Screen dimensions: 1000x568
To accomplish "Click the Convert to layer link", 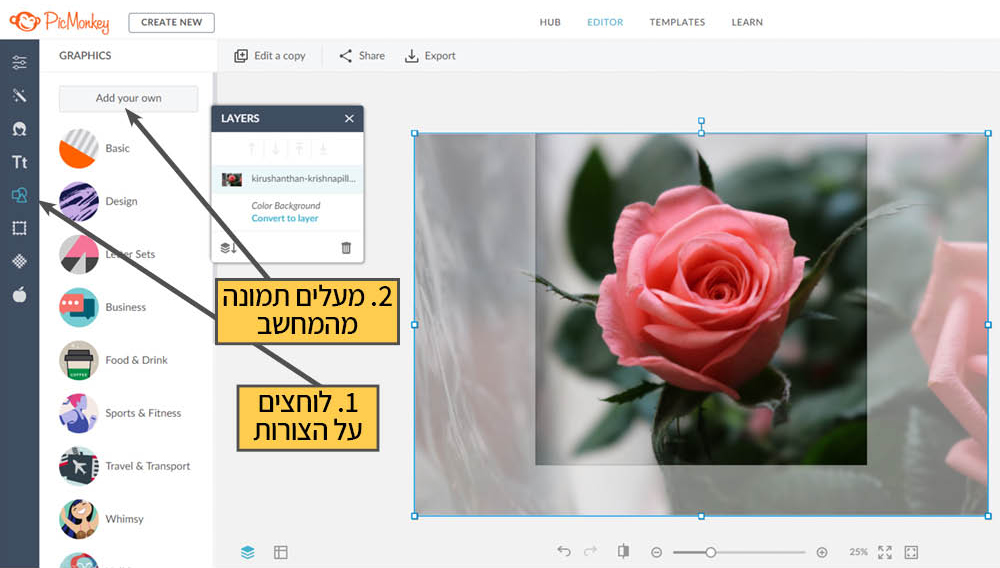I will tap(285, 218).
